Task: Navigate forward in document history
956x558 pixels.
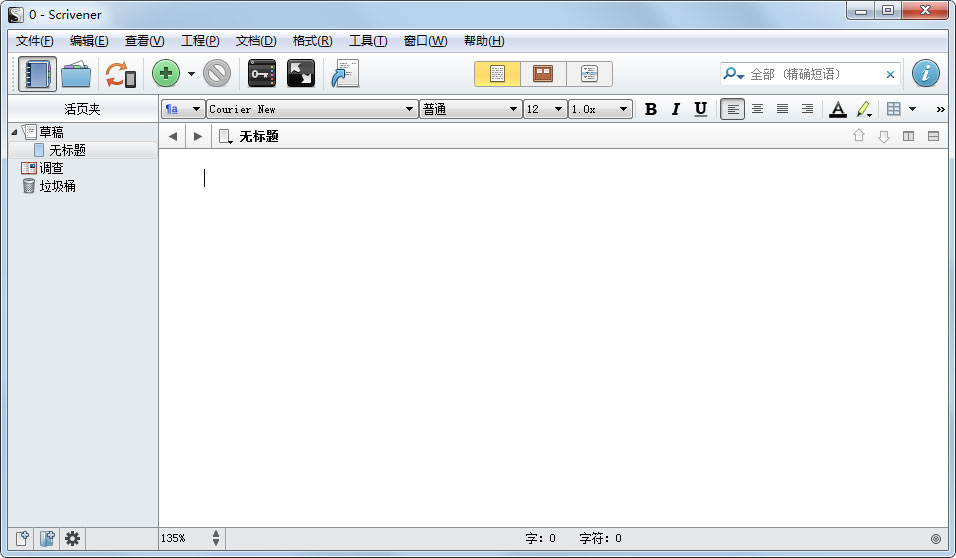Action: click(198, 137)
